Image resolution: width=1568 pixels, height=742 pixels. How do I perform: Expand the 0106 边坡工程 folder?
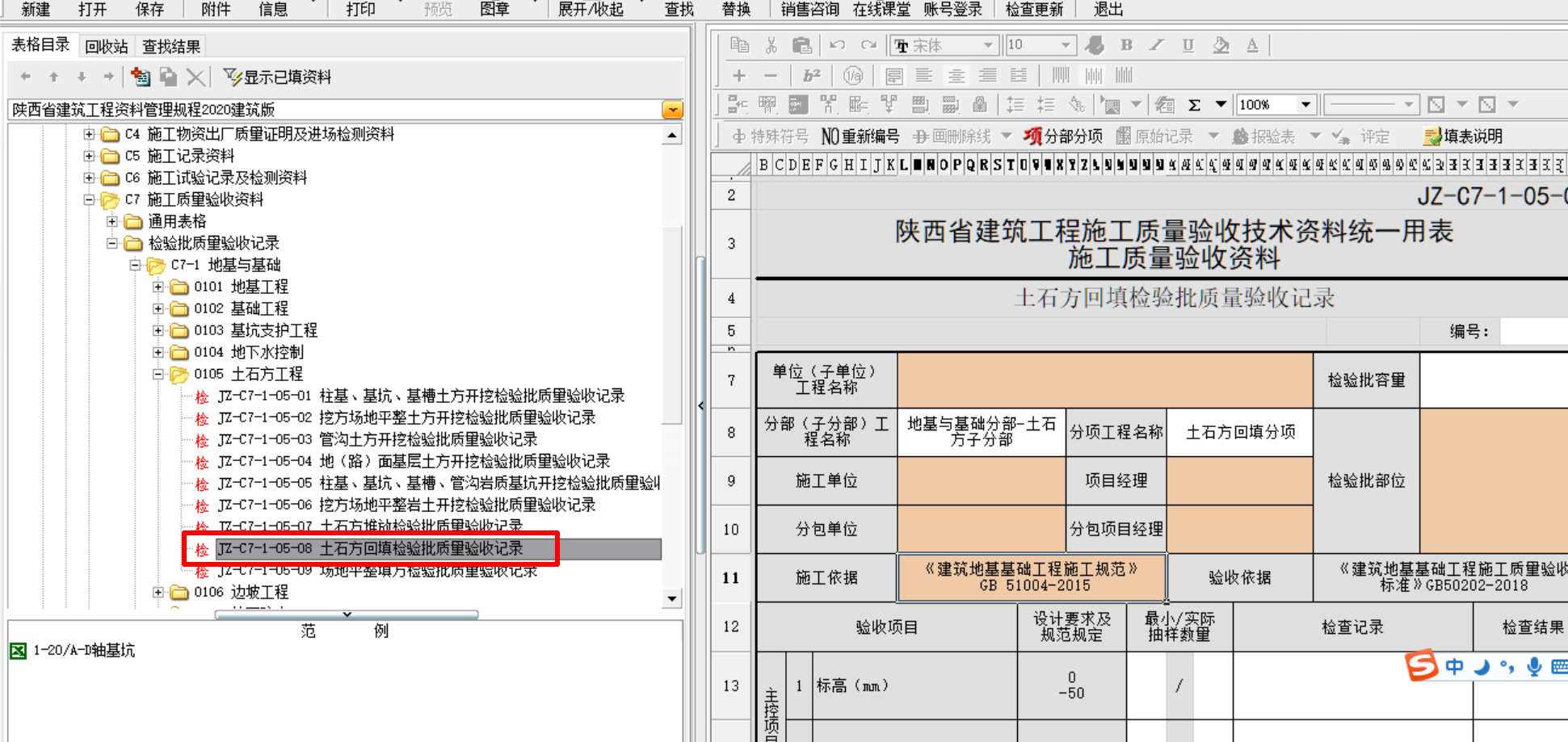click(x=158, y=592)
